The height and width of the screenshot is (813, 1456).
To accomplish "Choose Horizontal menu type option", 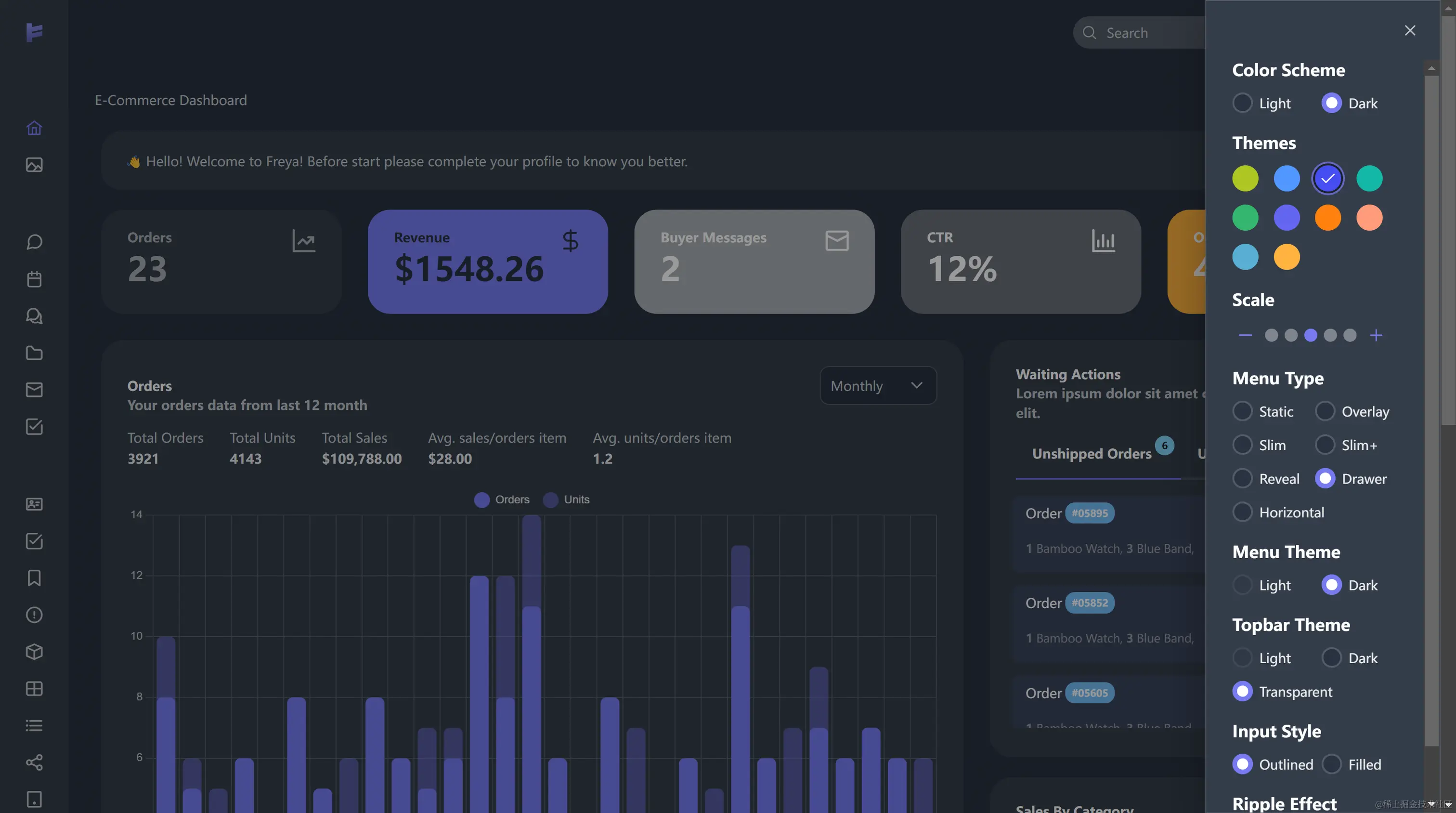I will [x=1242, y=512].
